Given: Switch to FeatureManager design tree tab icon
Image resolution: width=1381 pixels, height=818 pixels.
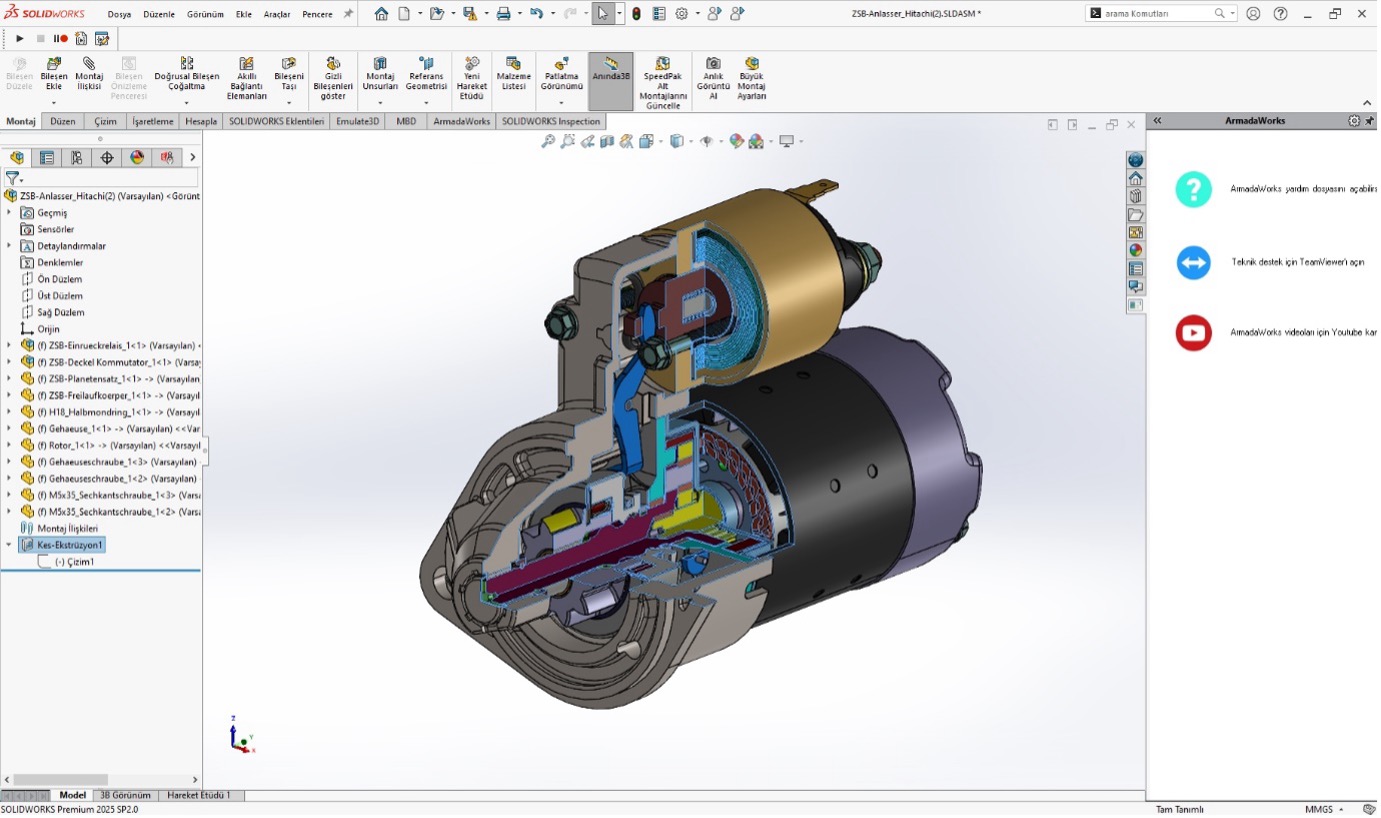Looking at the screenshot, I should click(x=17, y=158).
